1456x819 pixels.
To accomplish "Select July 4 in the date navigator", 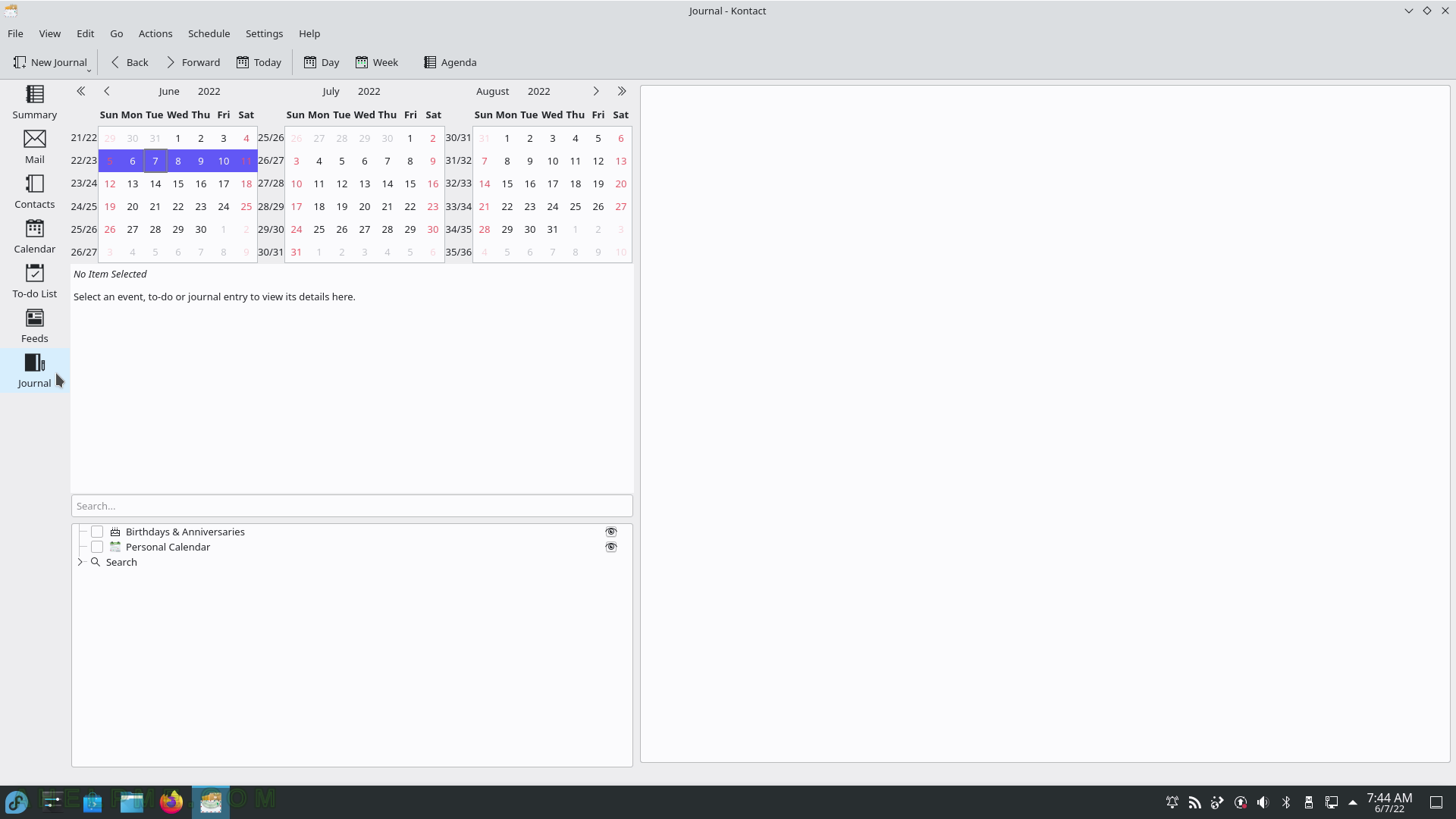I will [x=319, y=161].
